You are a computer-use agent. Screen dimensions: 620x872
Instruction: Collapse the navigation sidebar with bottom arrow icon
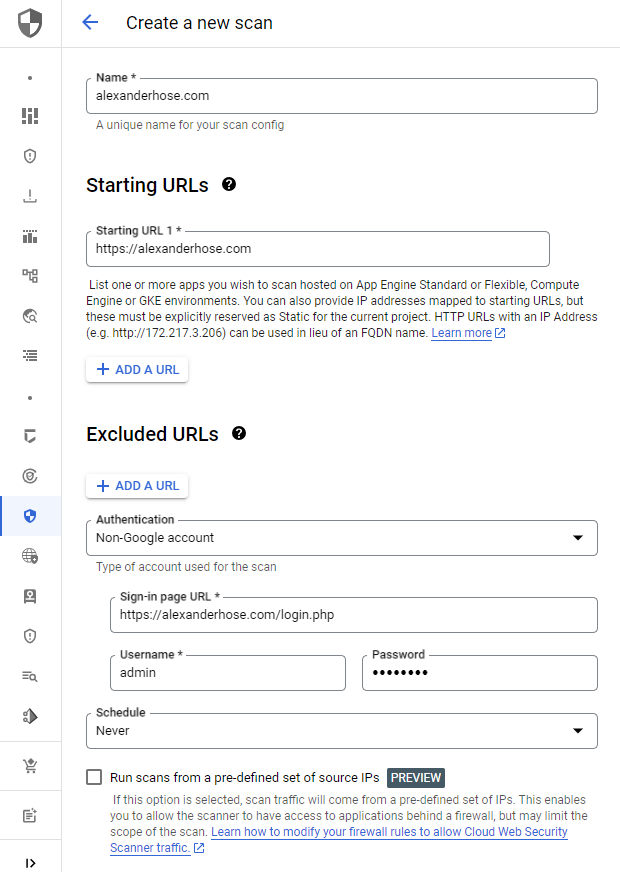pyautogui.click(x=29, y=861)
